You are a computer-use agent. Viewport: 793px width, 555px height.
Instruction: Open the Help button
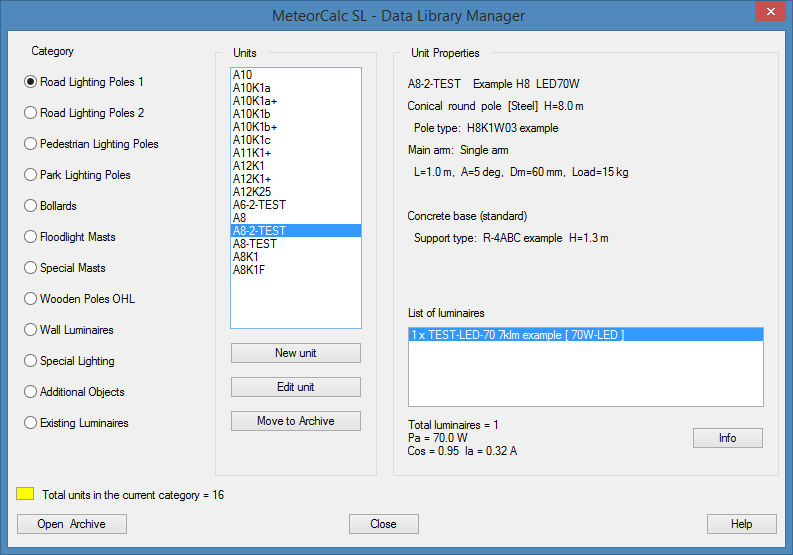[x=741, y=524]
